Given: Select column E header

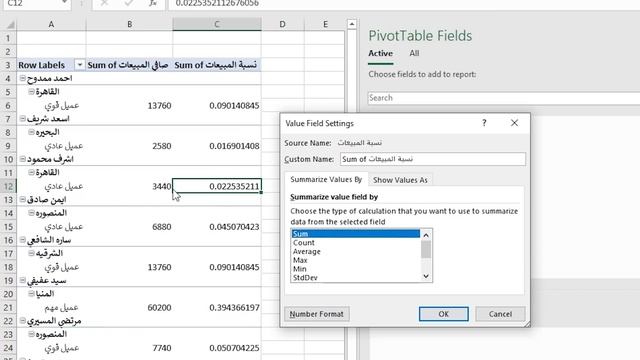Looking at the screenshot, I should (325, 24).
